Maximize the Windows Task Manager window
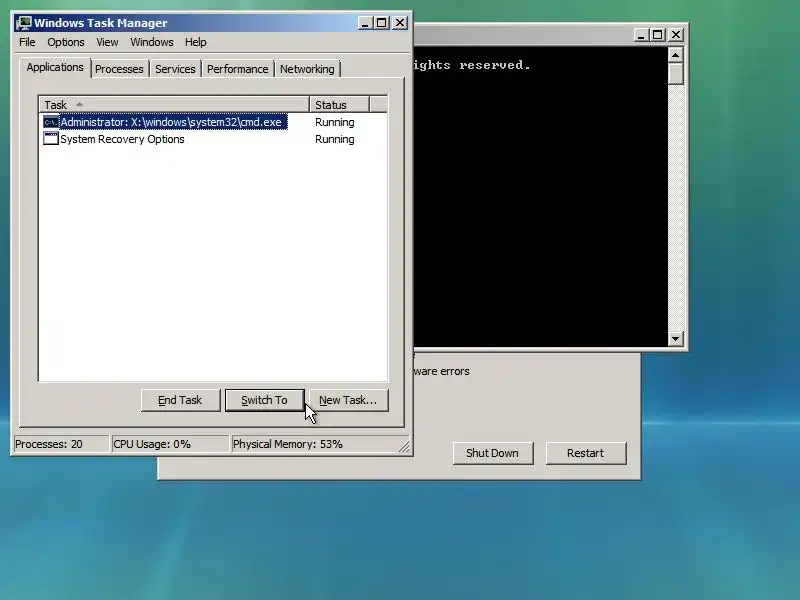800x600 pixels. click(382, 23)
